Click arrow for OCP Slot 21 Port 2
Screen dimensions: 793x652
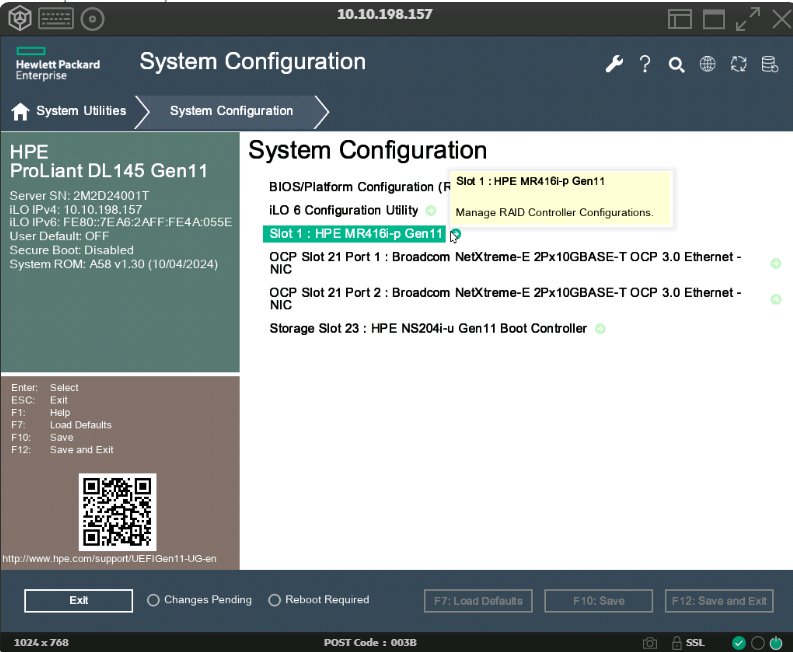pyautogui.click(x=776, y=299)
